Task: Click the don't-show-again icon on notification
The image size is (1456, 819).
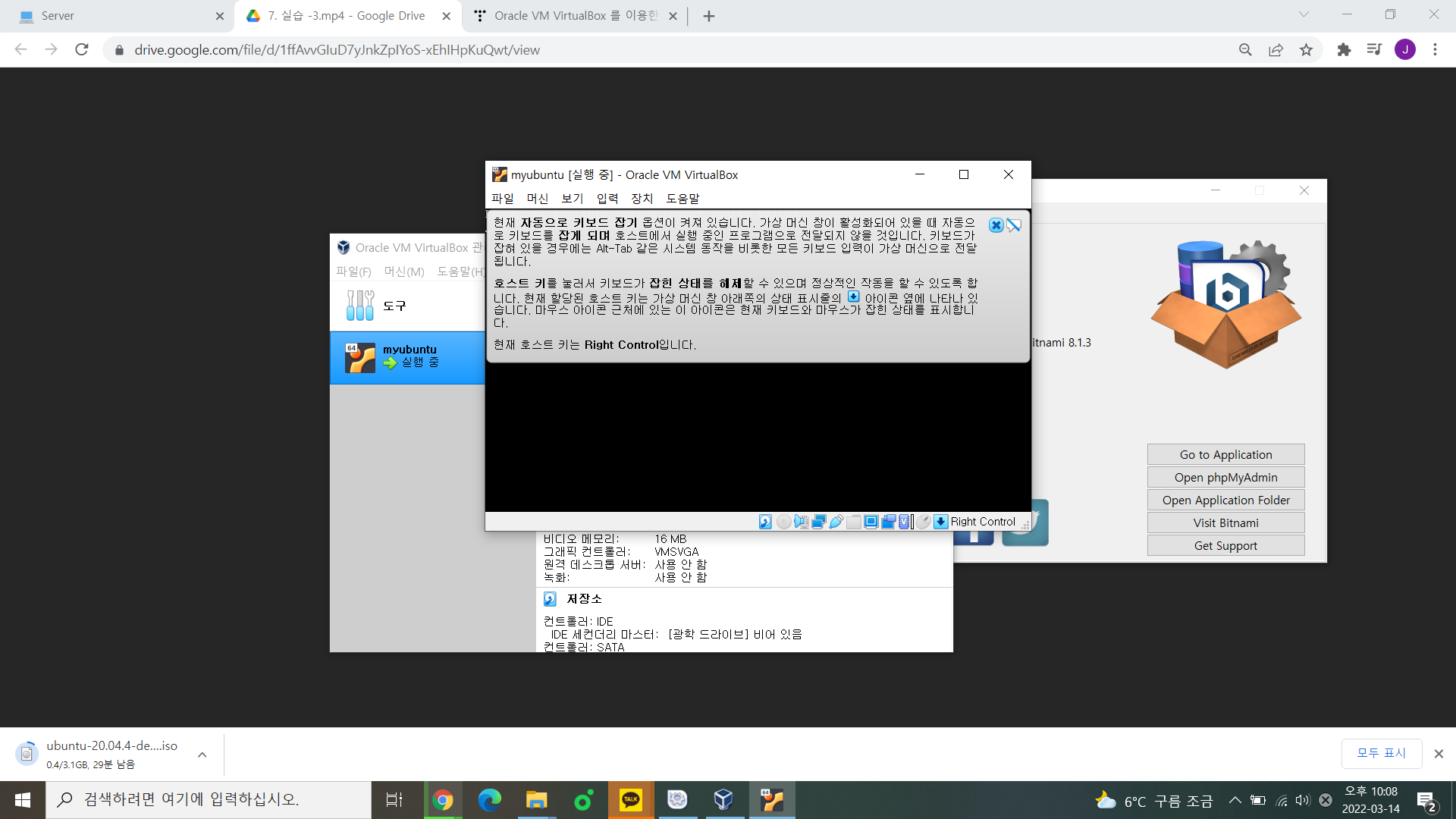Action: pos(1014,225)
